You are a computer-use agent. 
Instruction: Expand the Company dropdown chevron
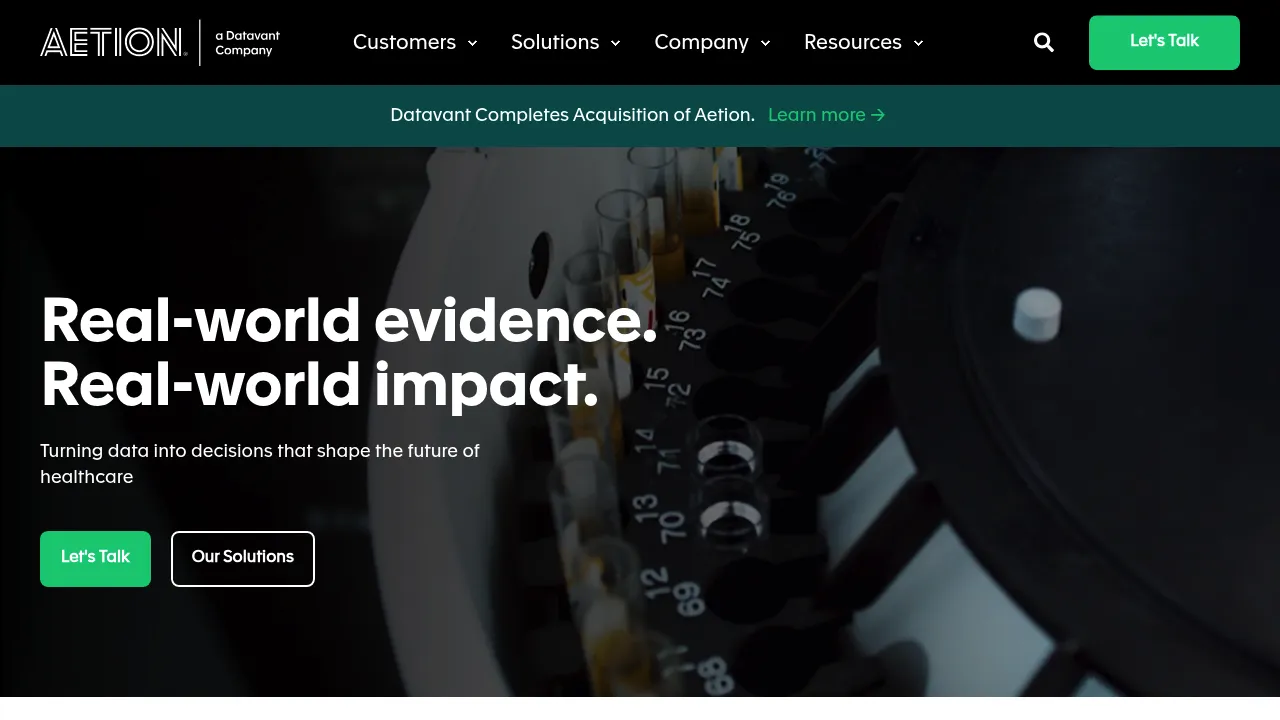tap(765, 43)
